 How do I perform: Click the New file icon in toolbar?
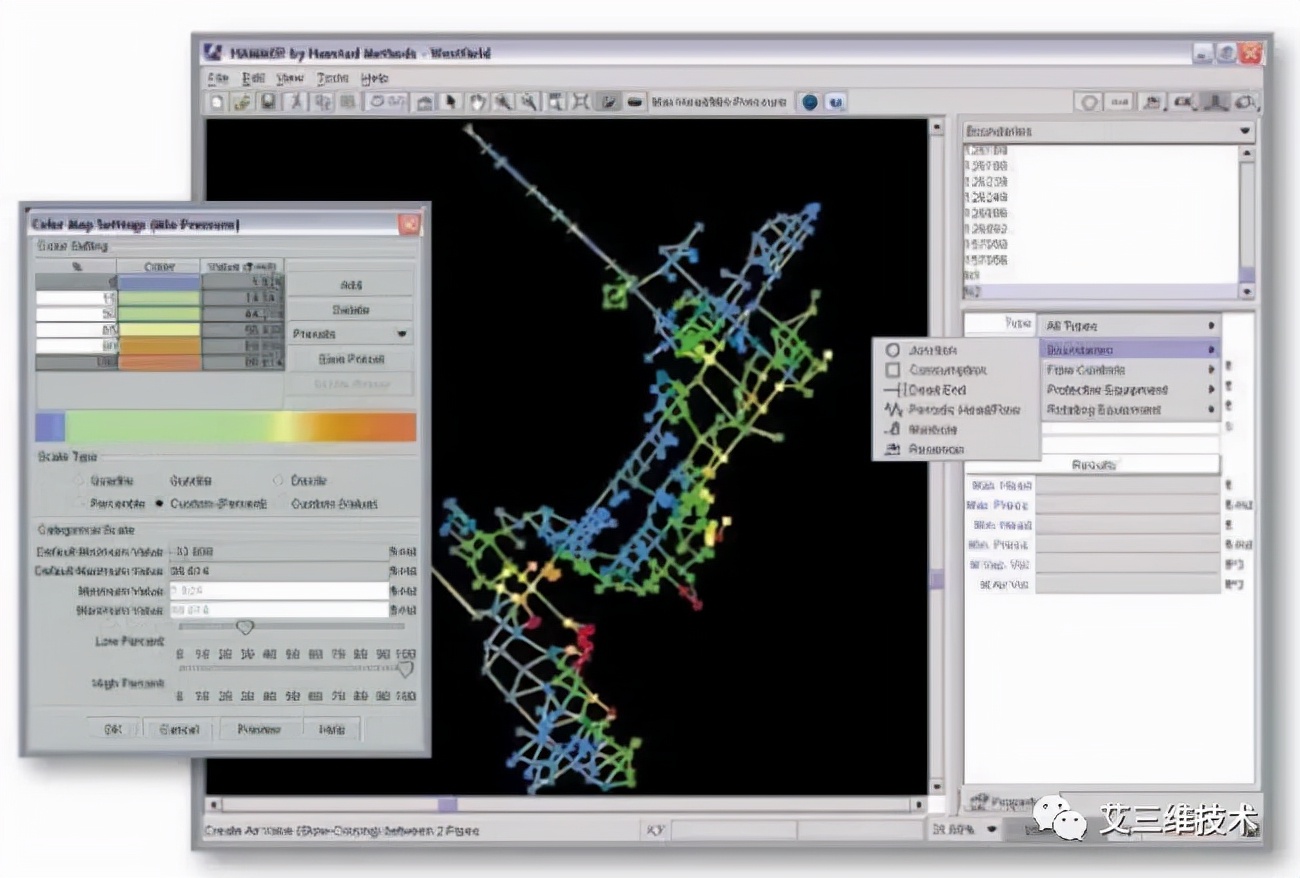point(218,102)
